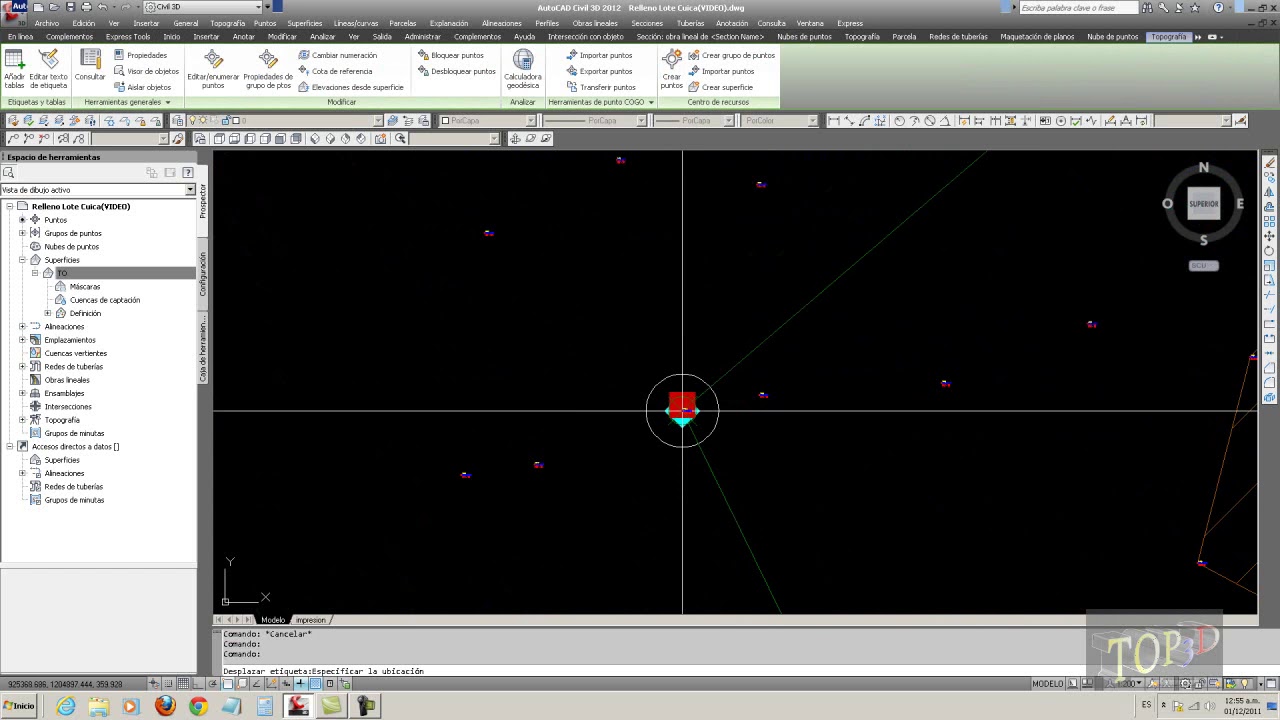Switch to the Anotar ribbon tab

pos(244,37)
